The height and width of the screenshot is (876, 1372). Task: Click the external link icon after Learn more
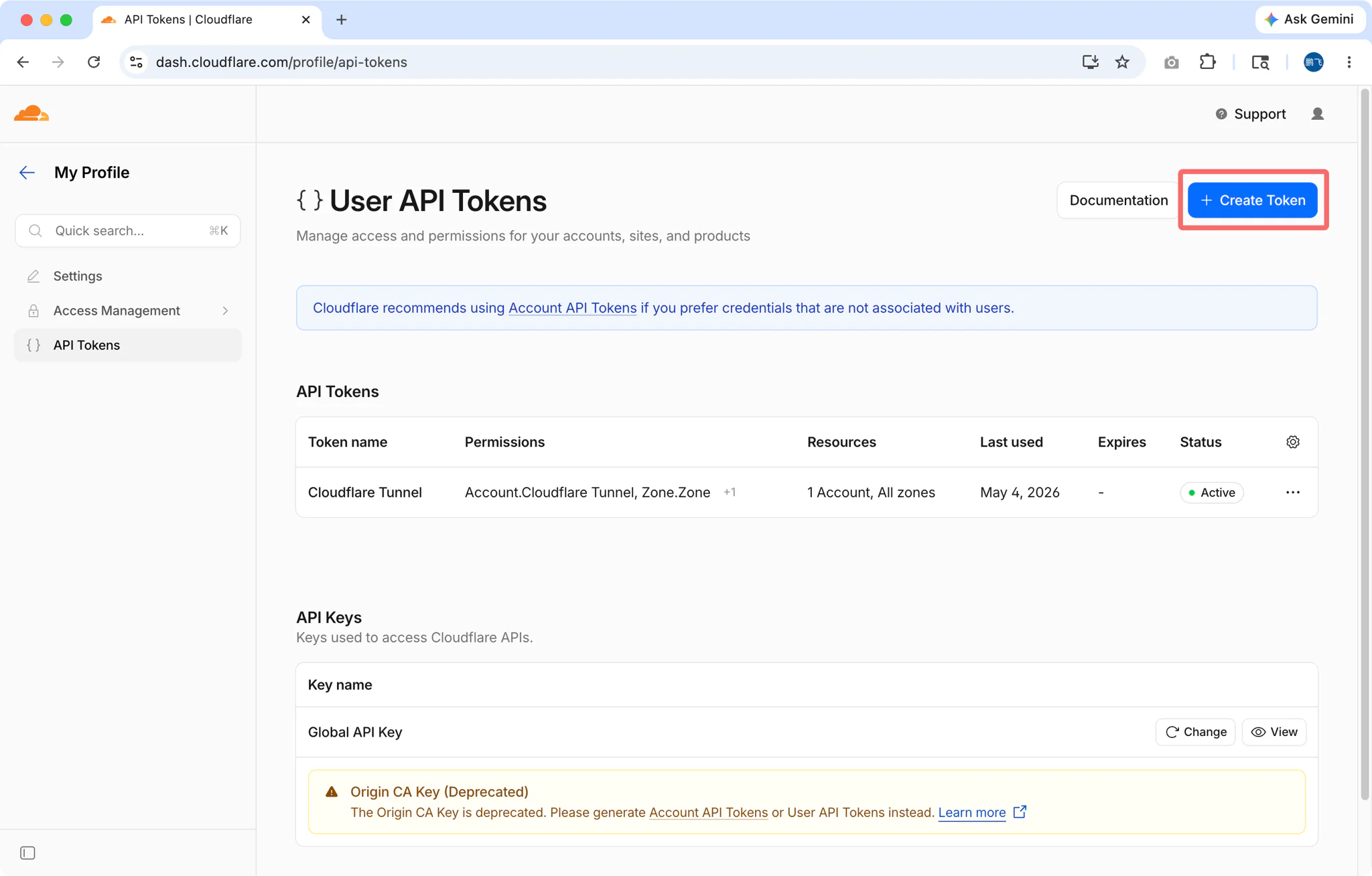tap(1020, 812)
